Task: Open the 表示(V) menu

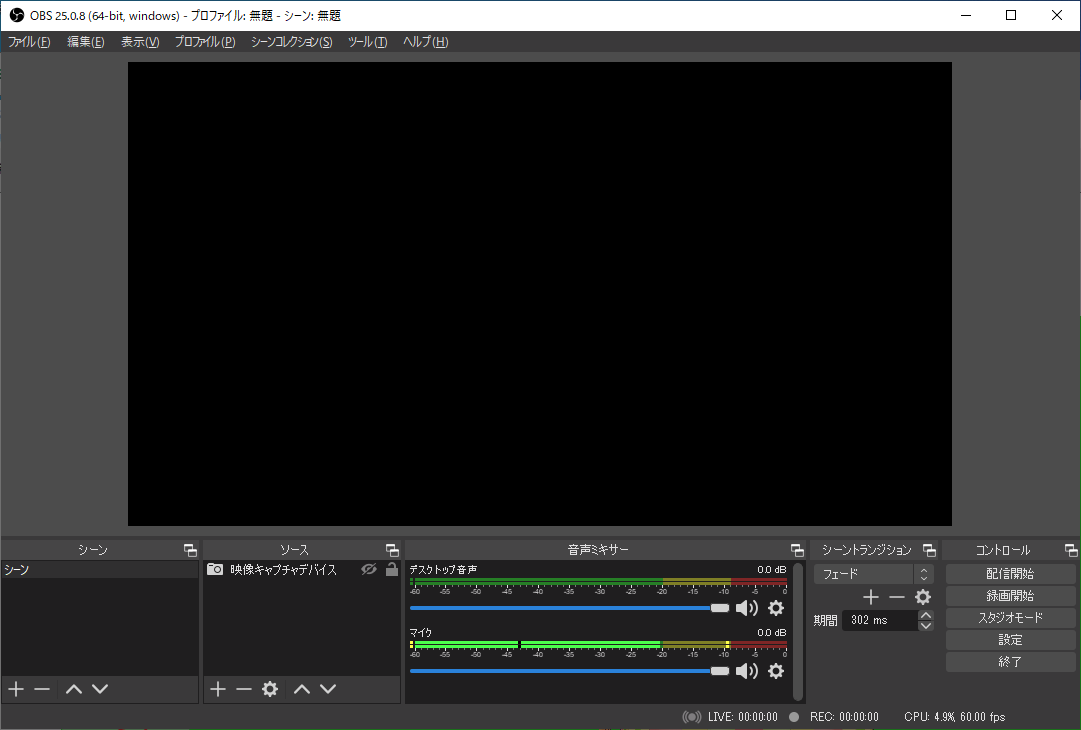Action: click(x=140, y=42)
